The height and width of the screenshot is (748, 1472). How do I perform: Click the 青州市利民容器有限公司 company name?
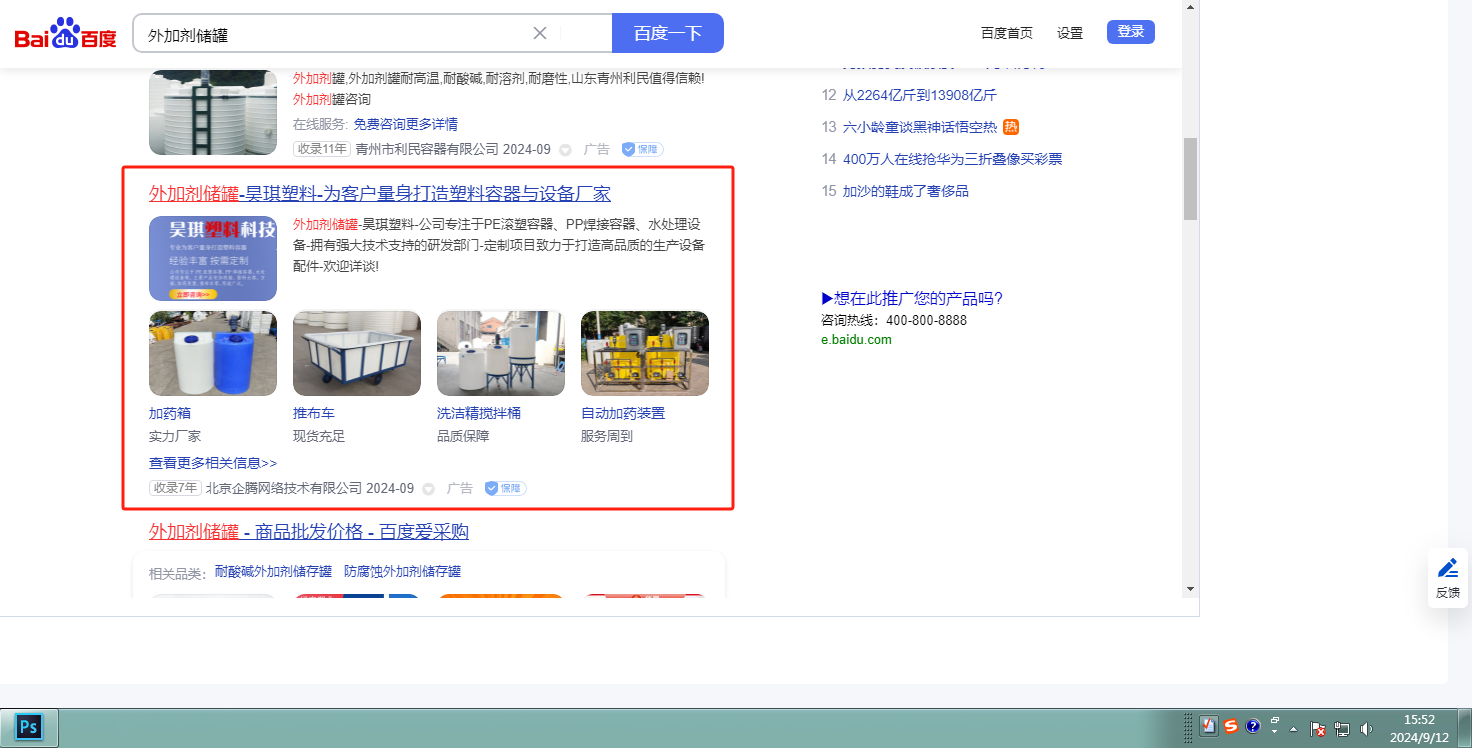coord(427,149)
